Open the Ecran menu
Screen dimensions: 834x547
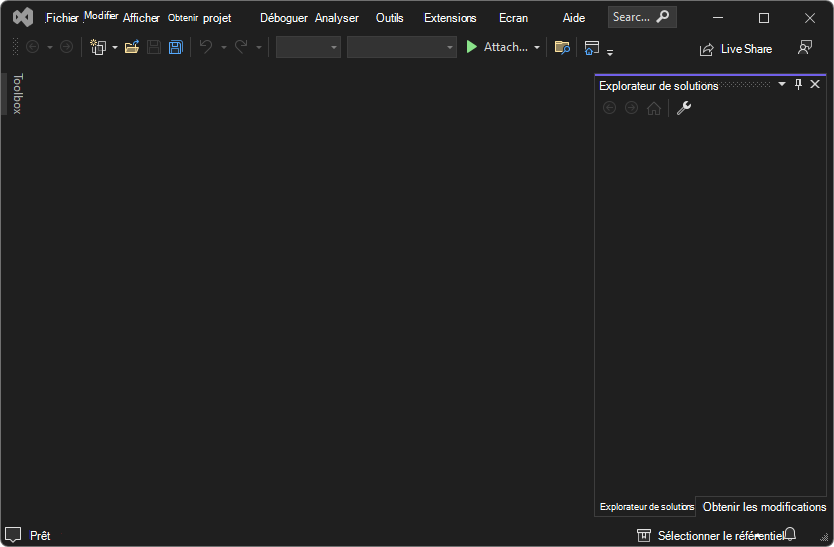pyautogui.click(x=513, y=18)
